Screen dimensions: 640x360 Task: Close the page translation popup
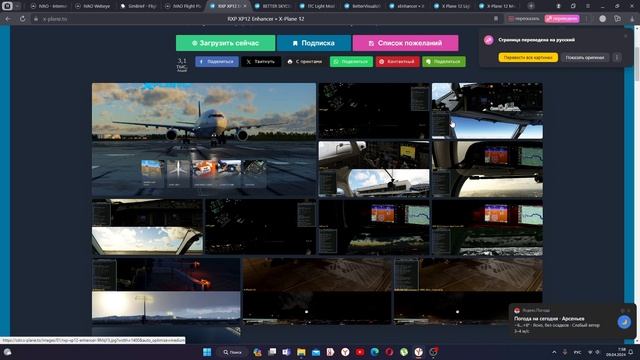[626, 36]
